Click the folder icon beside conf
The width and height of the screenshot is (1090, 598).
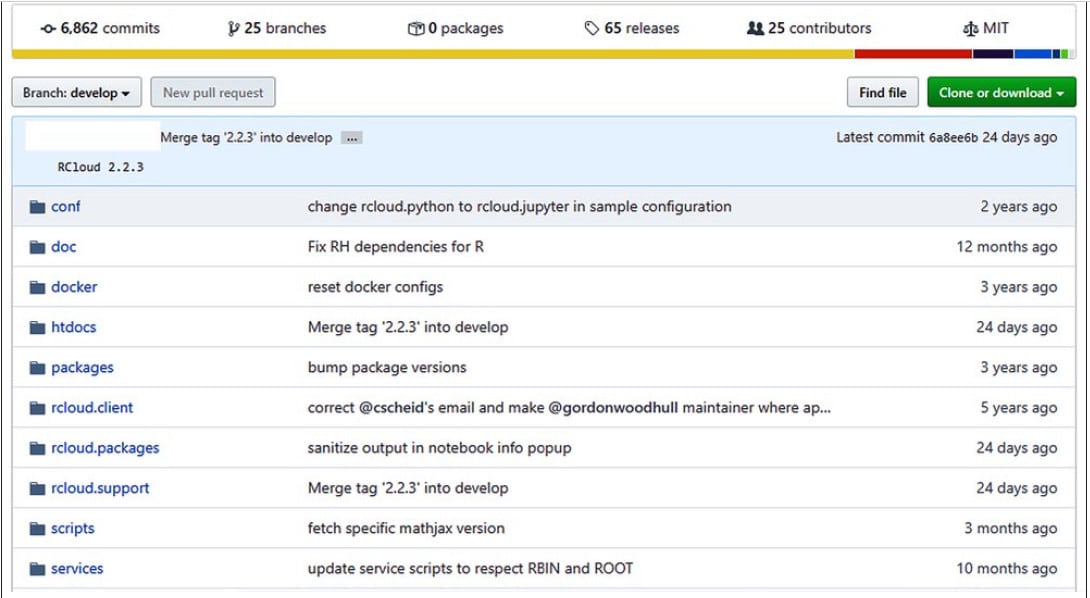pos(38,207)
